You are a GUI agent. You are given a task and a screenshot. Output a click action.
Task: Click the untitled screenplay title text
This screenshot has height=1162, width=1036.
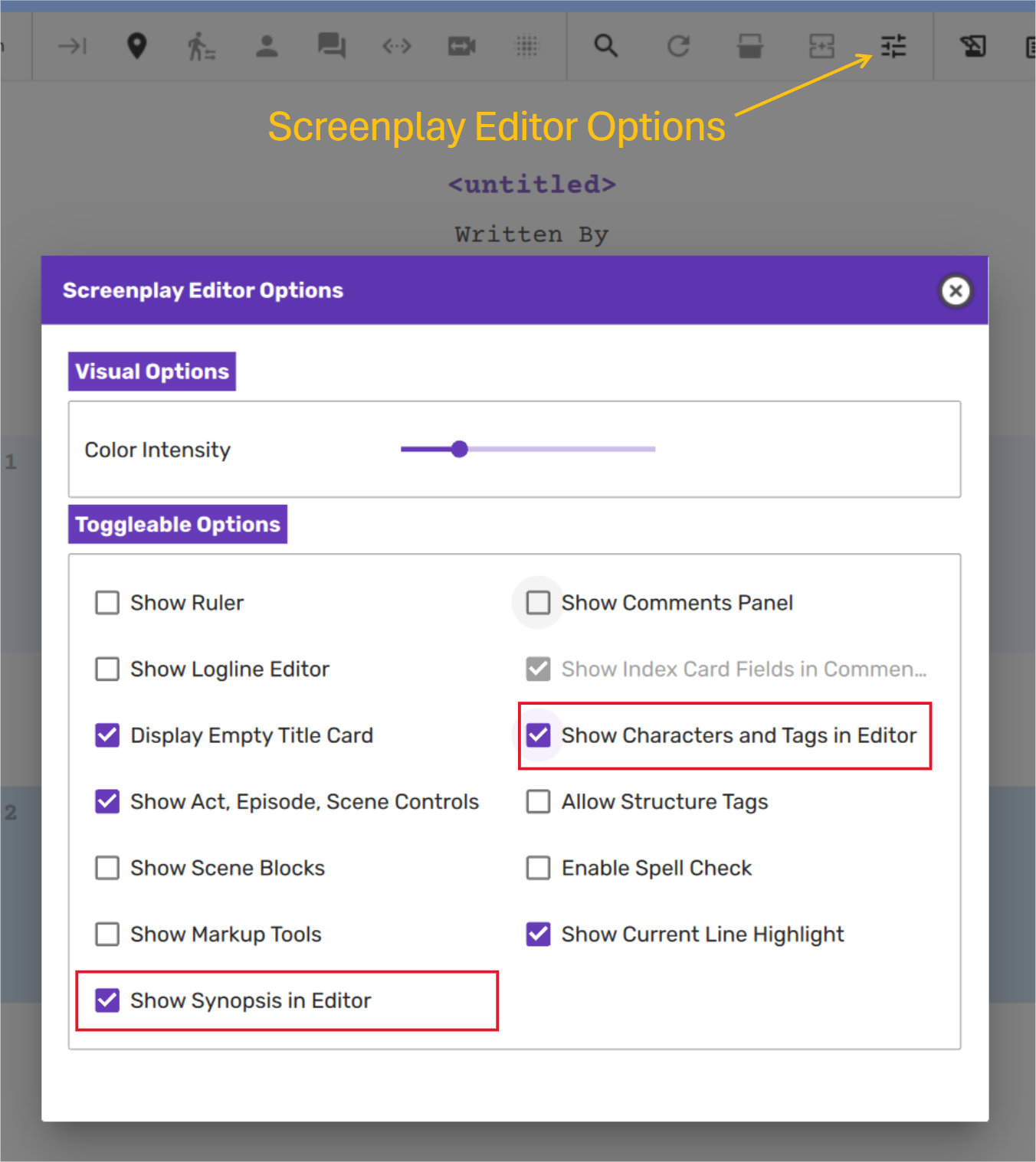pyautogui.click(x=532, y=185)
